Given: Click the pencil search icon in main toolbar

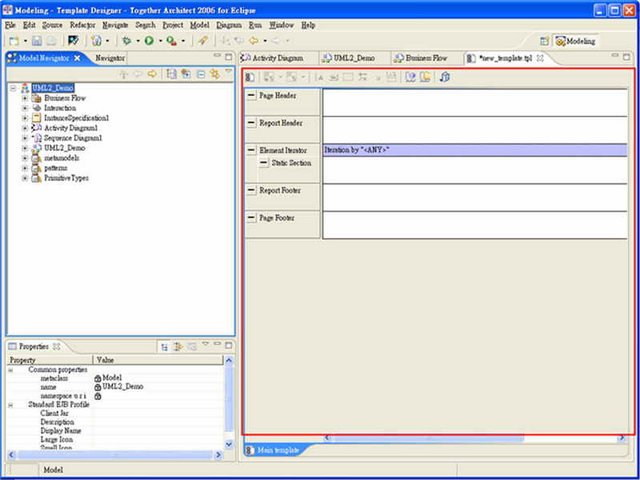Looking at the screenshot, I should coord(203,40).
